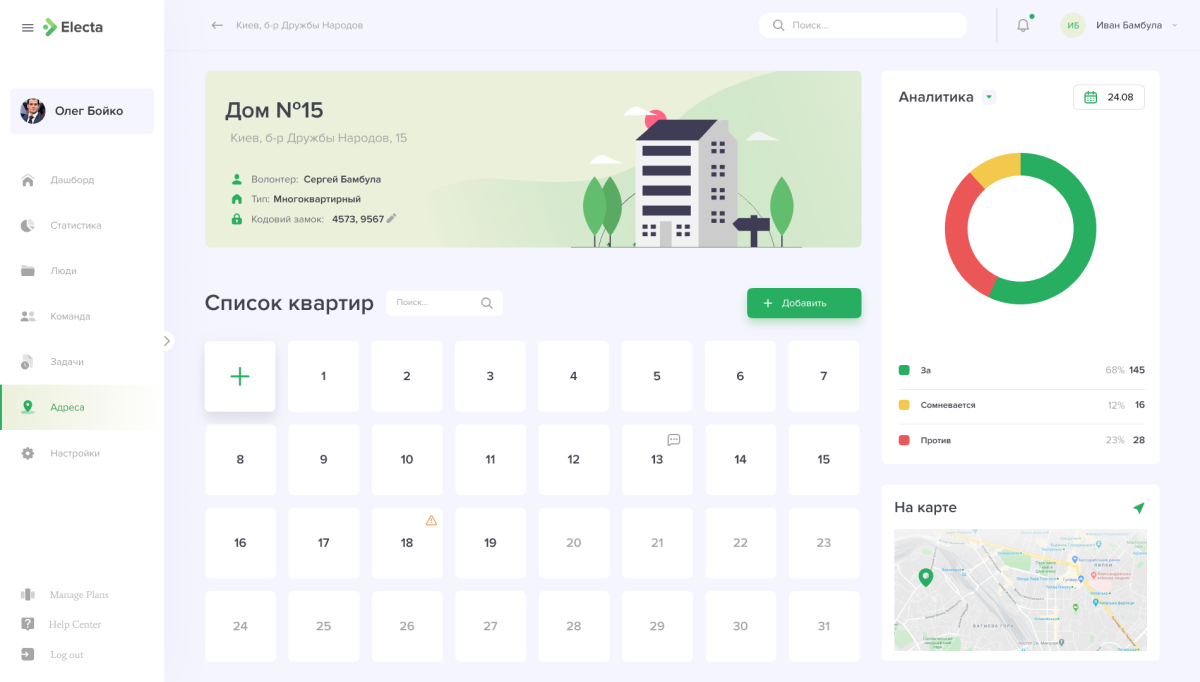Click the green За legend swatch
This screenshot has height=682, width=1200.
coord(904,370)
